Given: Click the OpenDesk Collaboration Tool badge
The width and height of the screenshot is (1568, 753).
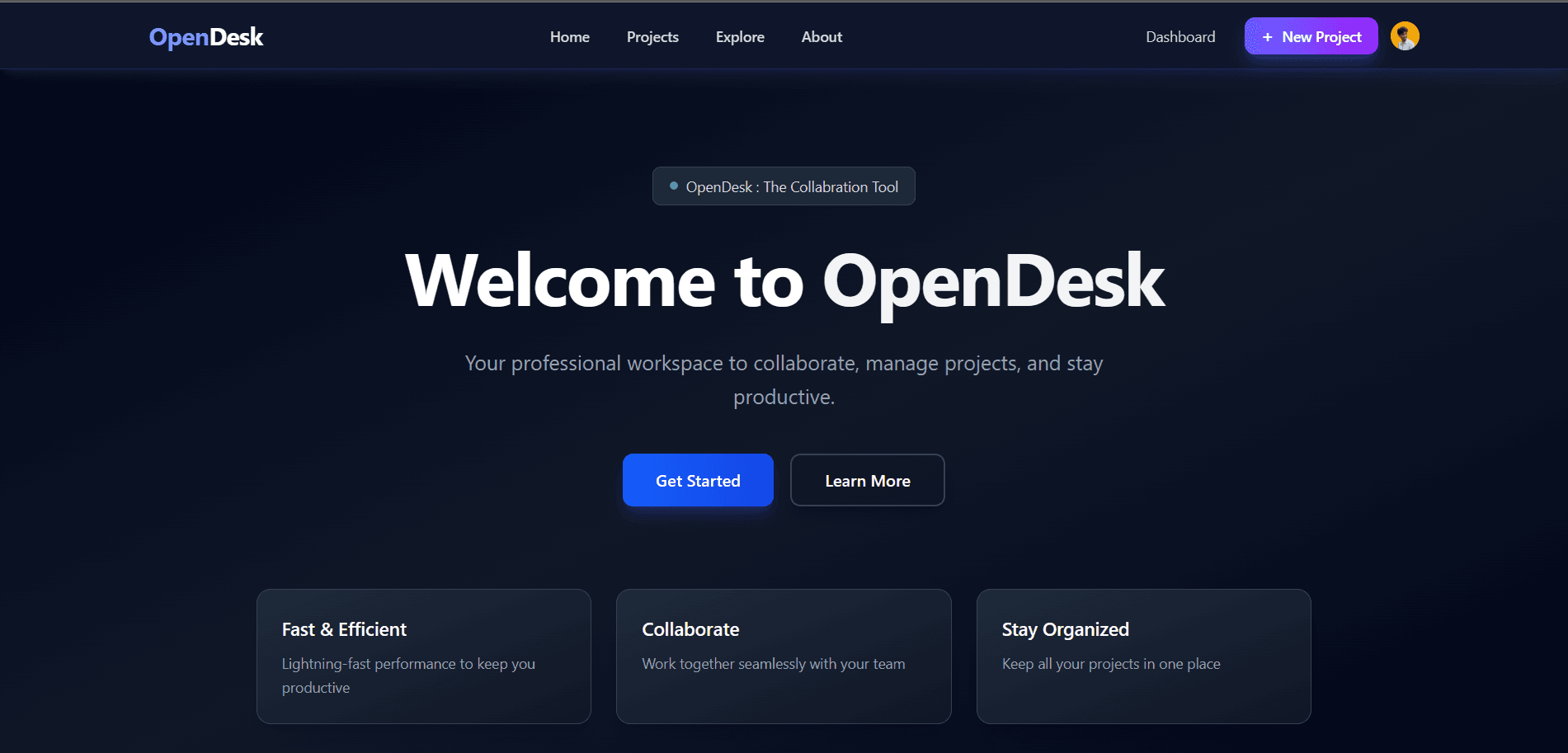Looking at the screenshot, I should click(783, 186).
